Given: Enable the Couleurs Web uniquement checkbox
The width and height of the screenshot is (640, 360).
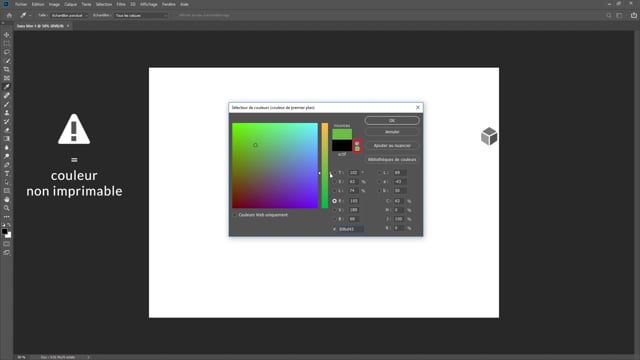Looking at the screenshot, I should coord(235,215).
